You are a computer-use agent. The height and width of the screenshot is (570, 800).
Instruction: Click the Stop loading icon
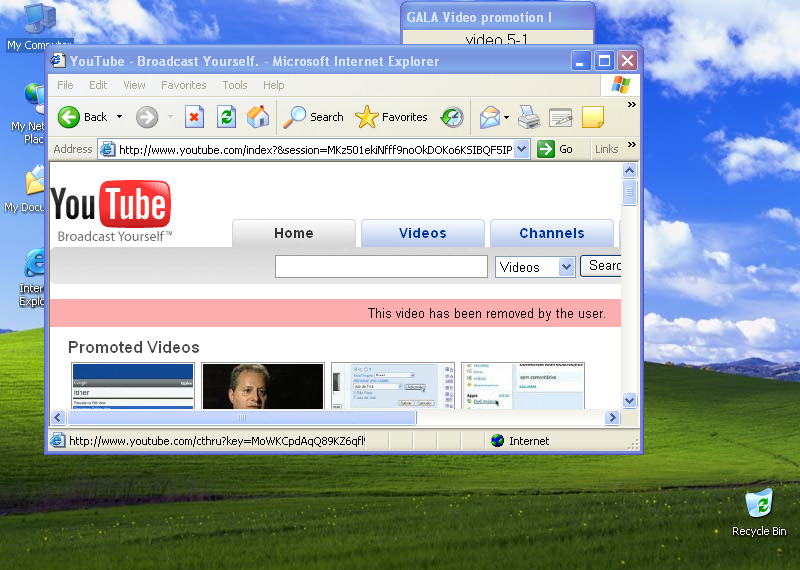tap(194, 117)
